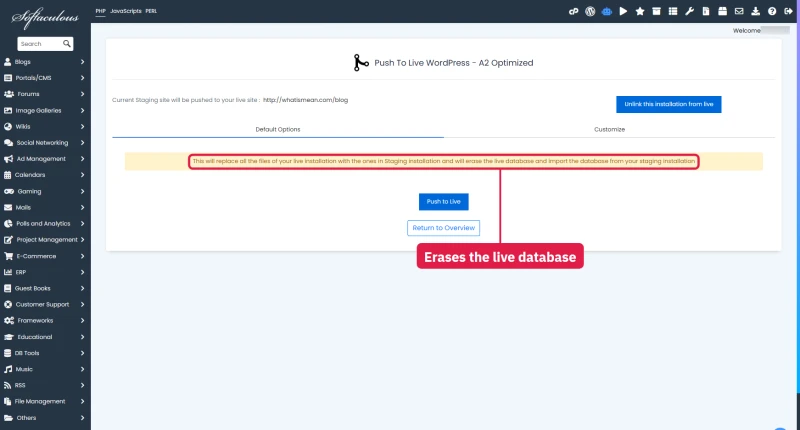Switch to the Default Options tab

[278, 130]
